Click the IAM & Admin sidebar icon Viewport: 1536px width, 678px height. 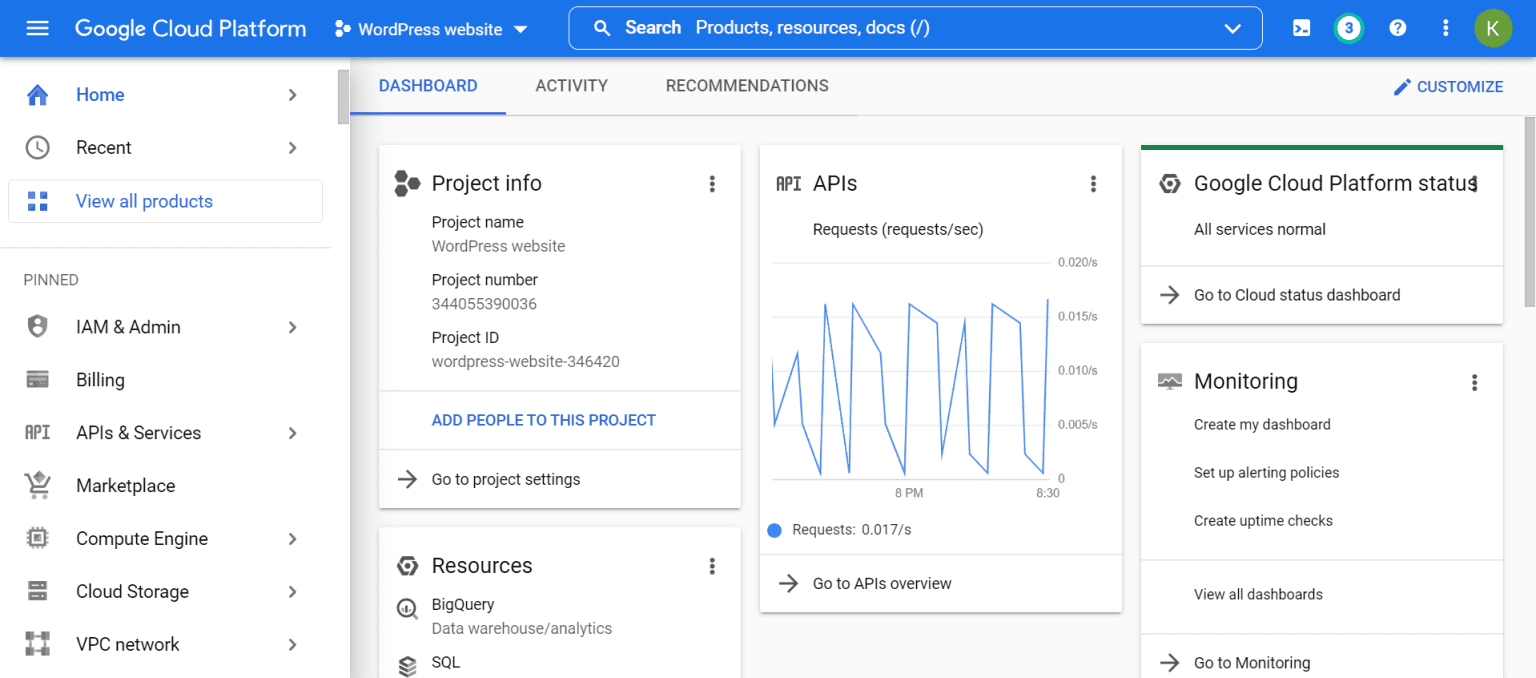37,326
